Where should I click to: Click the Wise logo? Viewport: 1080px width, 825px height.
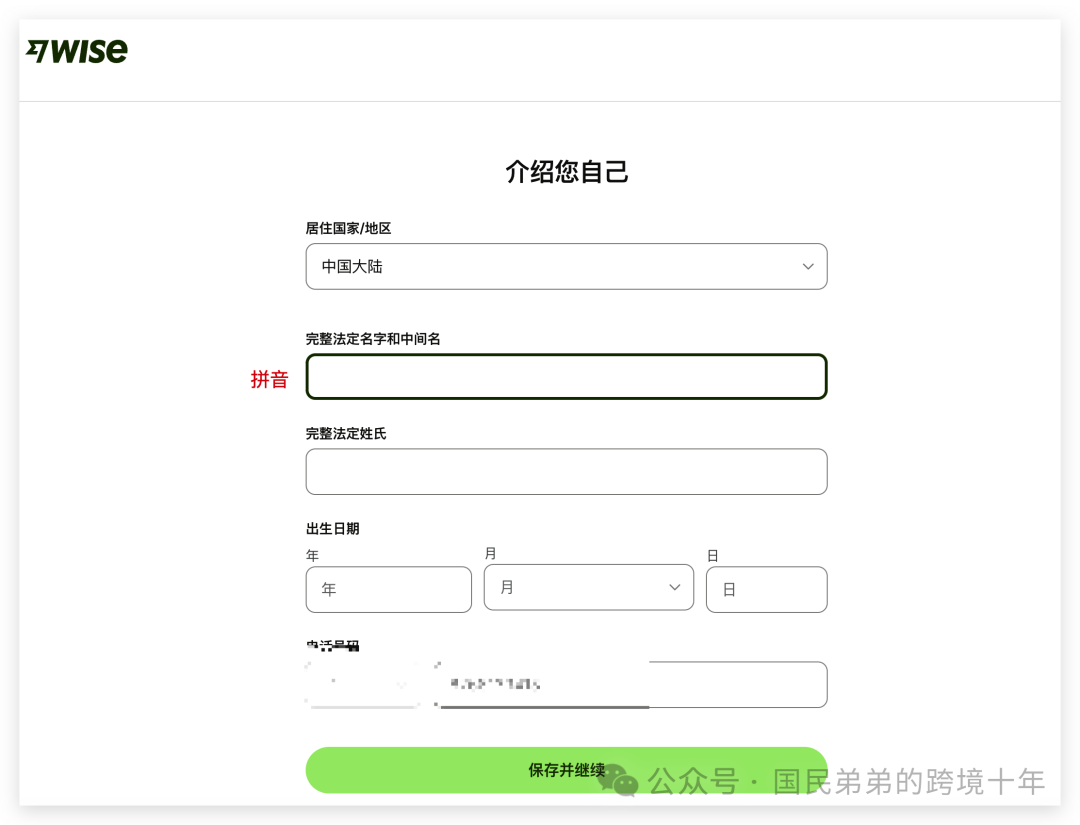tap(76, 50)
